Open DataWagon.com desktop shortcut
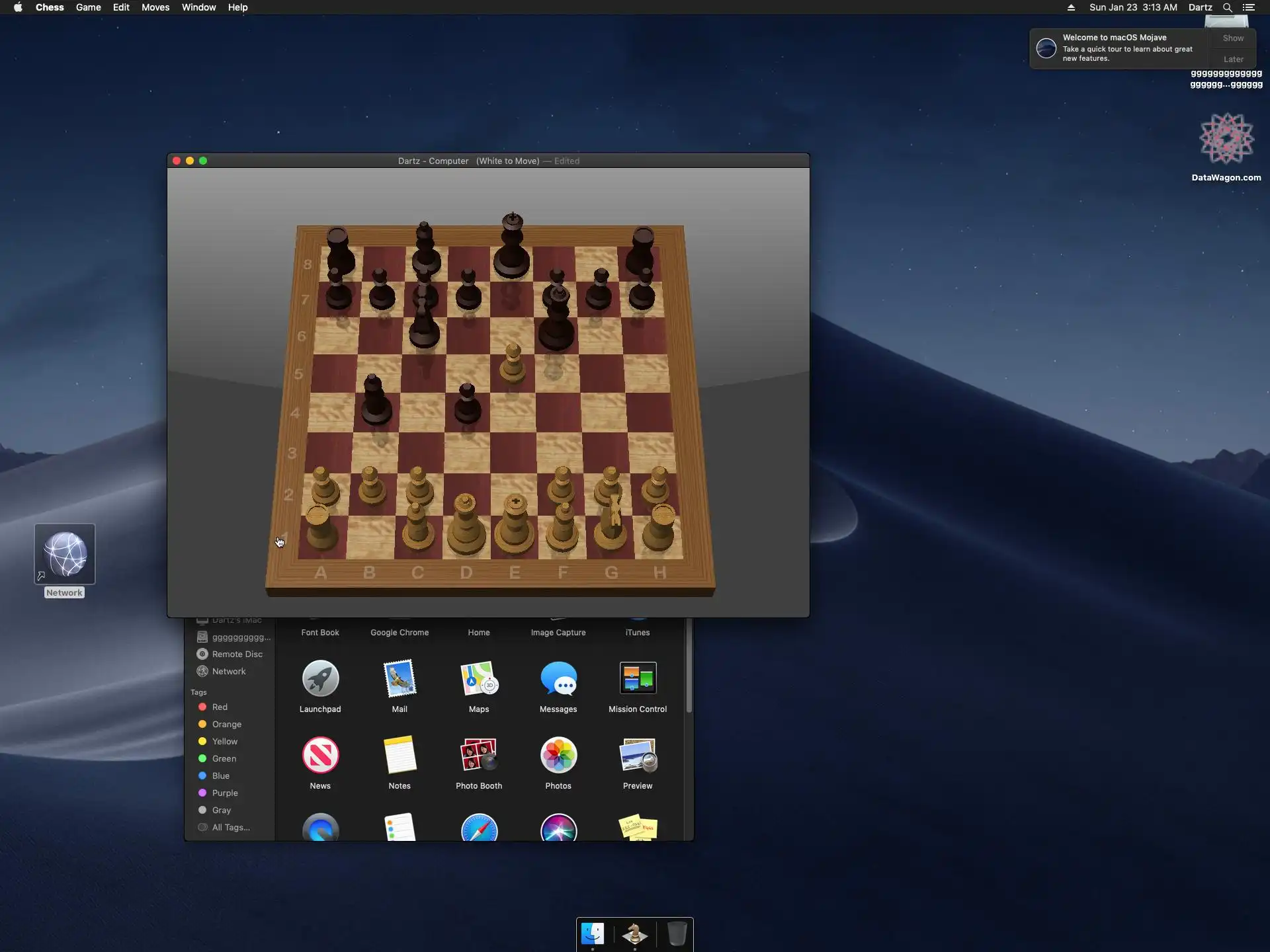This screenshot has width=1270, height=952. 1226,140
